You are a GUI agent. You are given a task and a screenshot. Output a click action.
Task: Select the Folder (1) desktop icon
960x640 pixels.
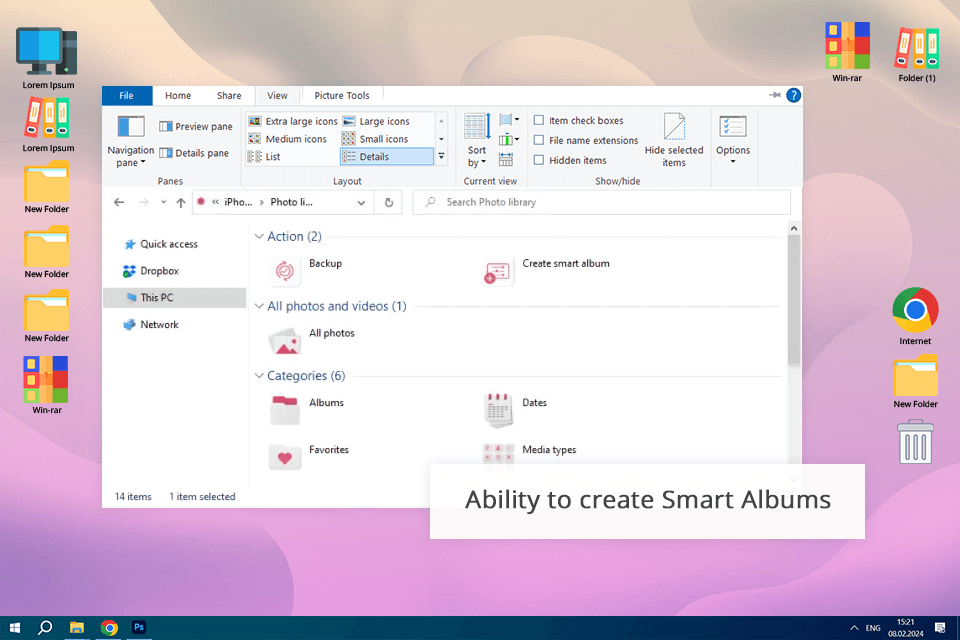click(917, 53)
